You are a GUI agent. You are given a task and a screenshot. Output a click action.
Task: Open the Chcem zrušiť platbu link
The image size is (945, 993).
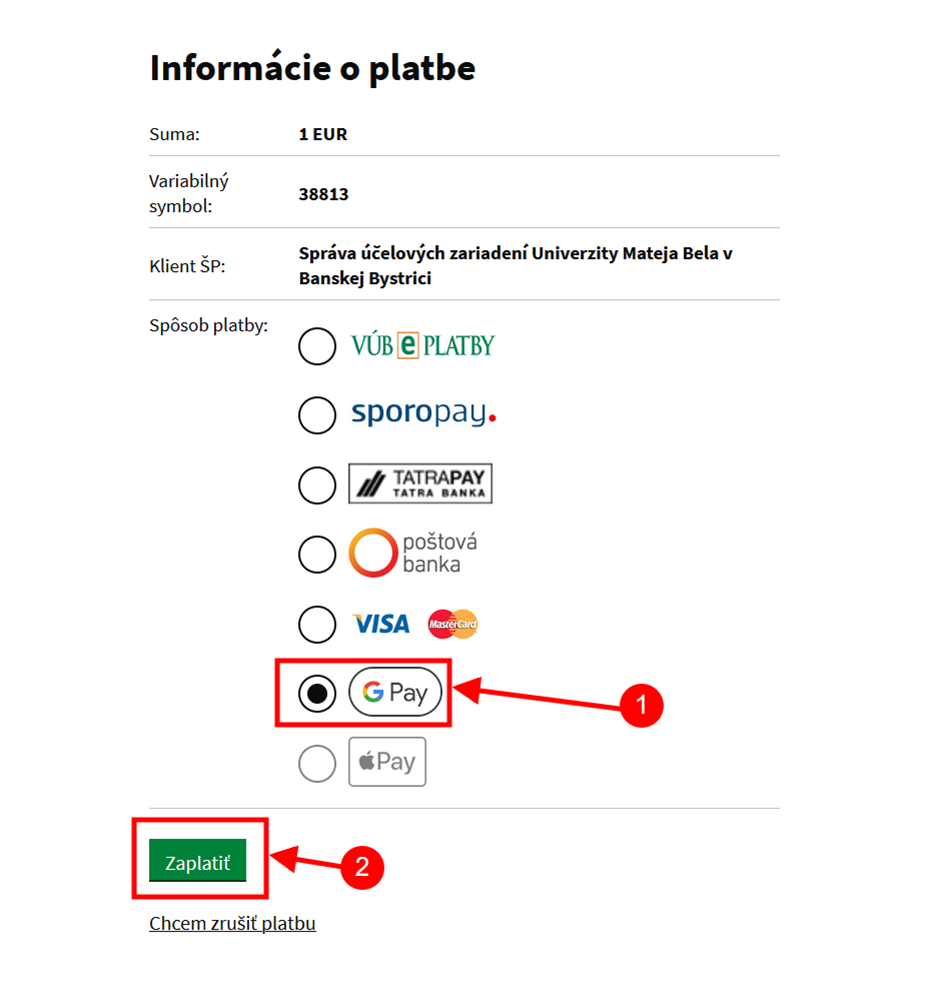(232, 923)
